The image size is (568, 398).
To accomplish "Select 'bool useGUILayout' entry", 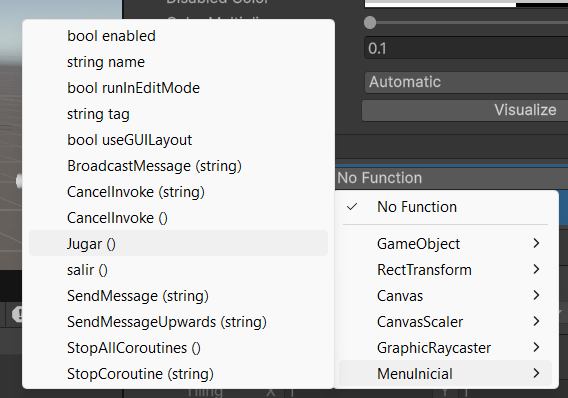I will [x=178, y=140].
